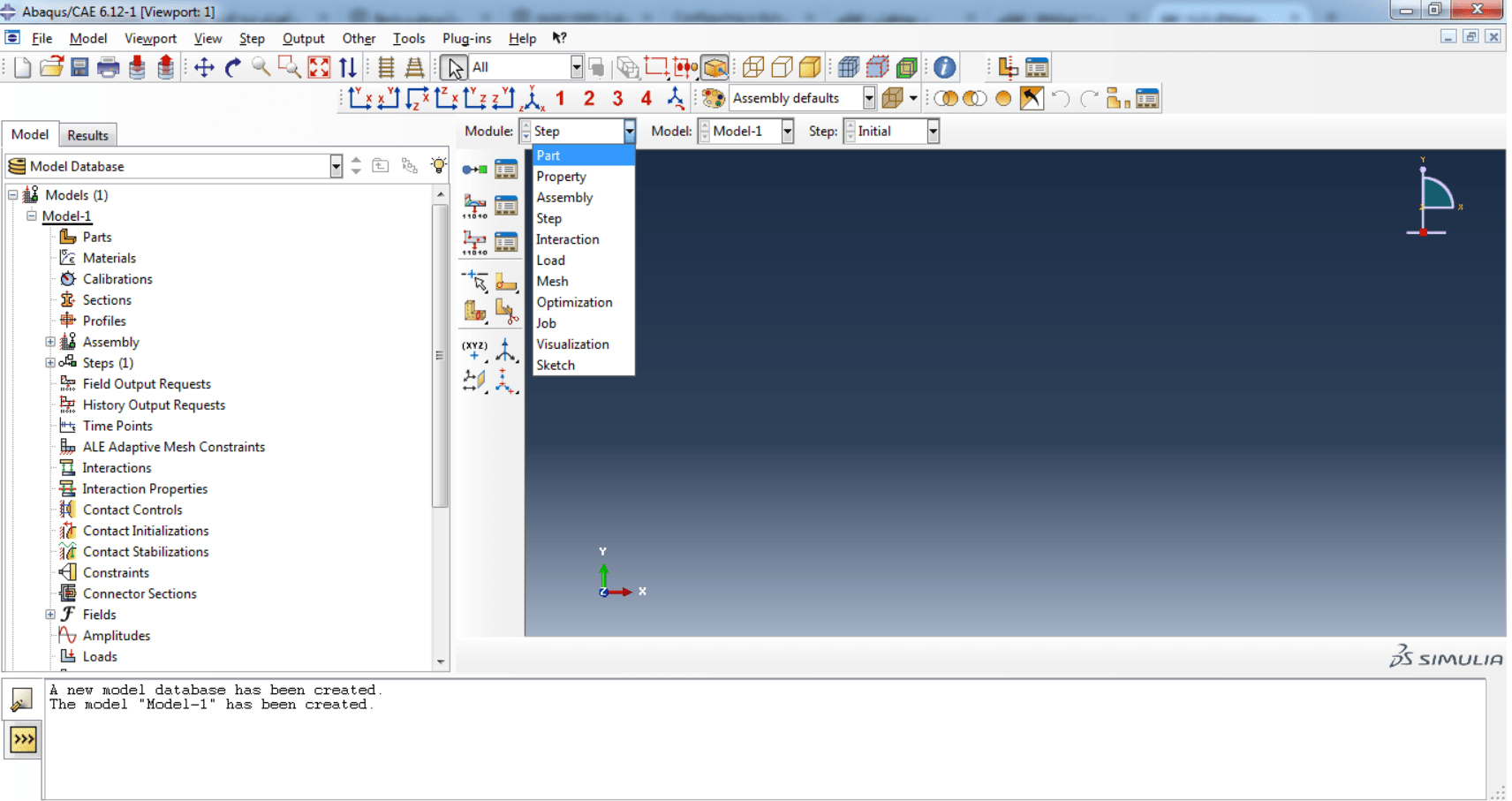Click the Create Step icon
1512x801 pixels.
pyautogui.click(x=474, y=170)
